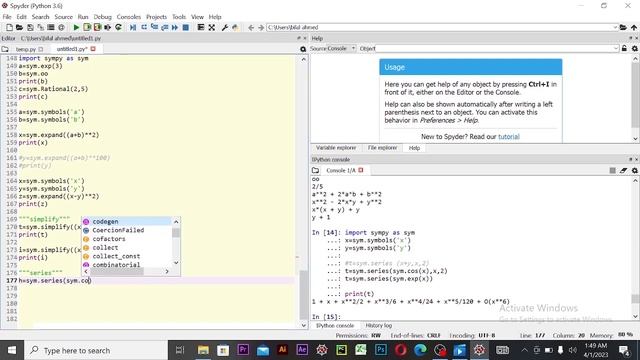Stop the current console command
This screenshot has width=640, height=360.
tap(613, 170)
